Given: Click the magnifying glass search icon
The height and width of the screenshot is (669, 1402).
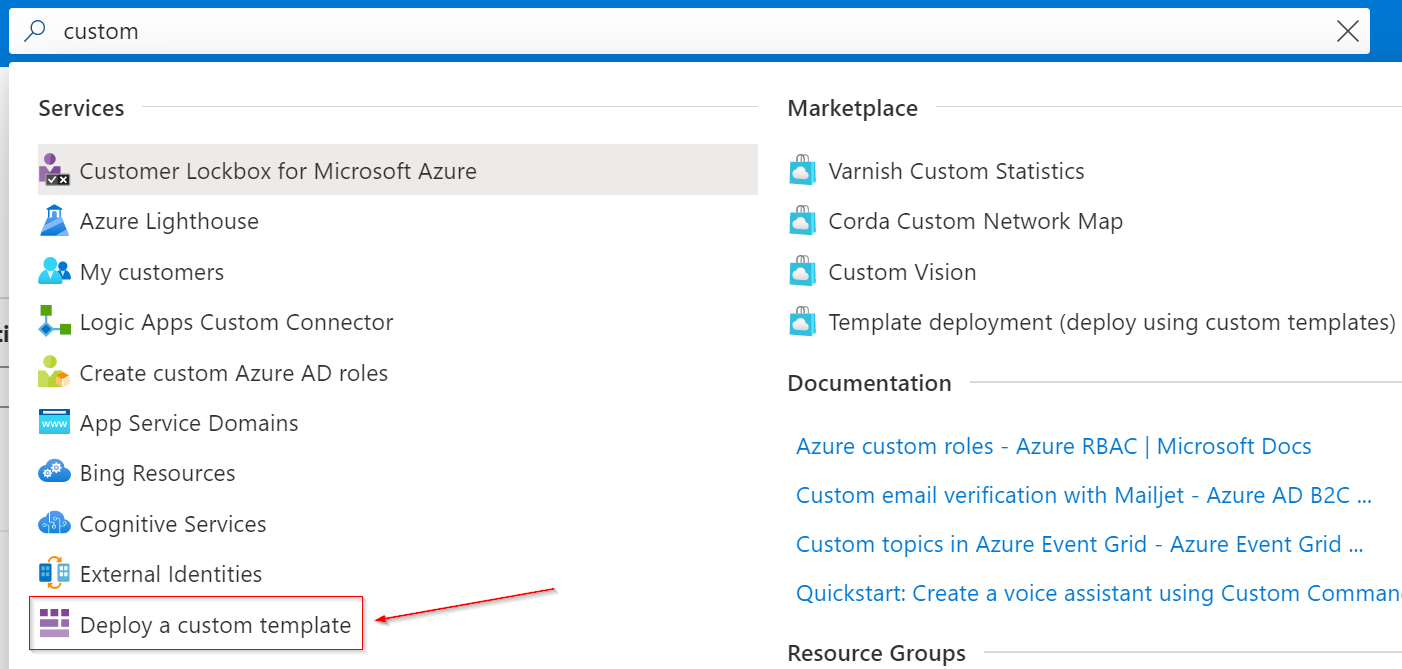Looking at the screenshot, I should (35, 31).
